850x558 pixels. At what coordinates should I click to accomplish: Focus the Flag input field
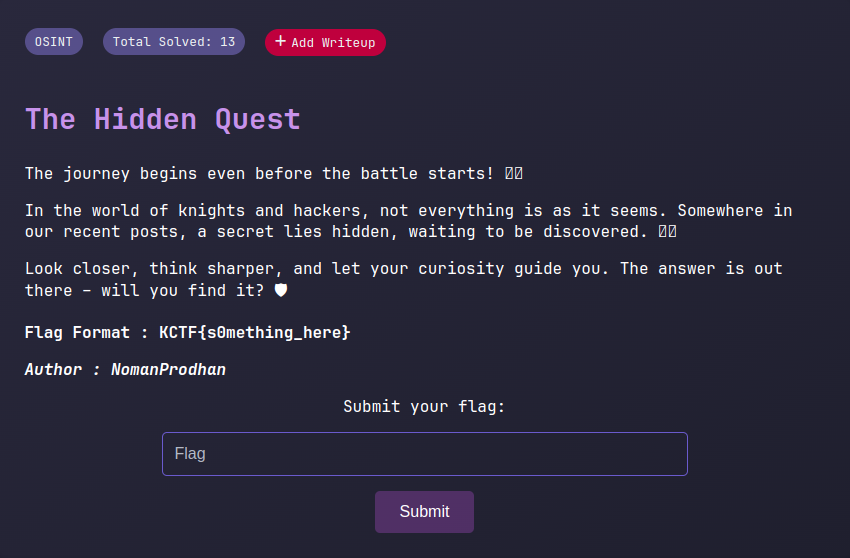click(x=425, y=454)
